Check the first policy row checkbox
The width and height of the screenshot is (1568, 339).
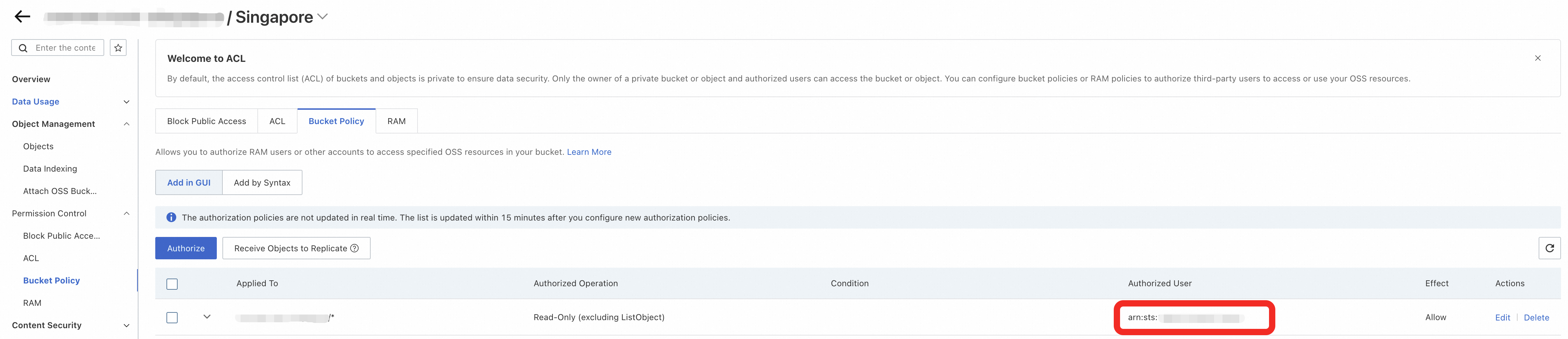coord(172,318)
